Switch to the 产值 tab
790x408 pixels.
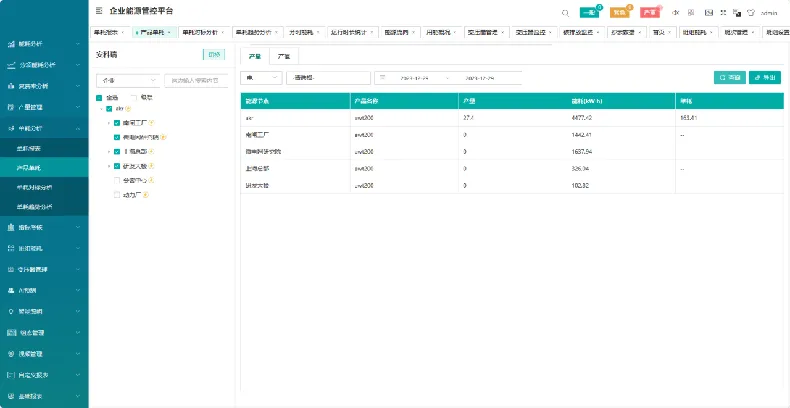coord(284,56)
